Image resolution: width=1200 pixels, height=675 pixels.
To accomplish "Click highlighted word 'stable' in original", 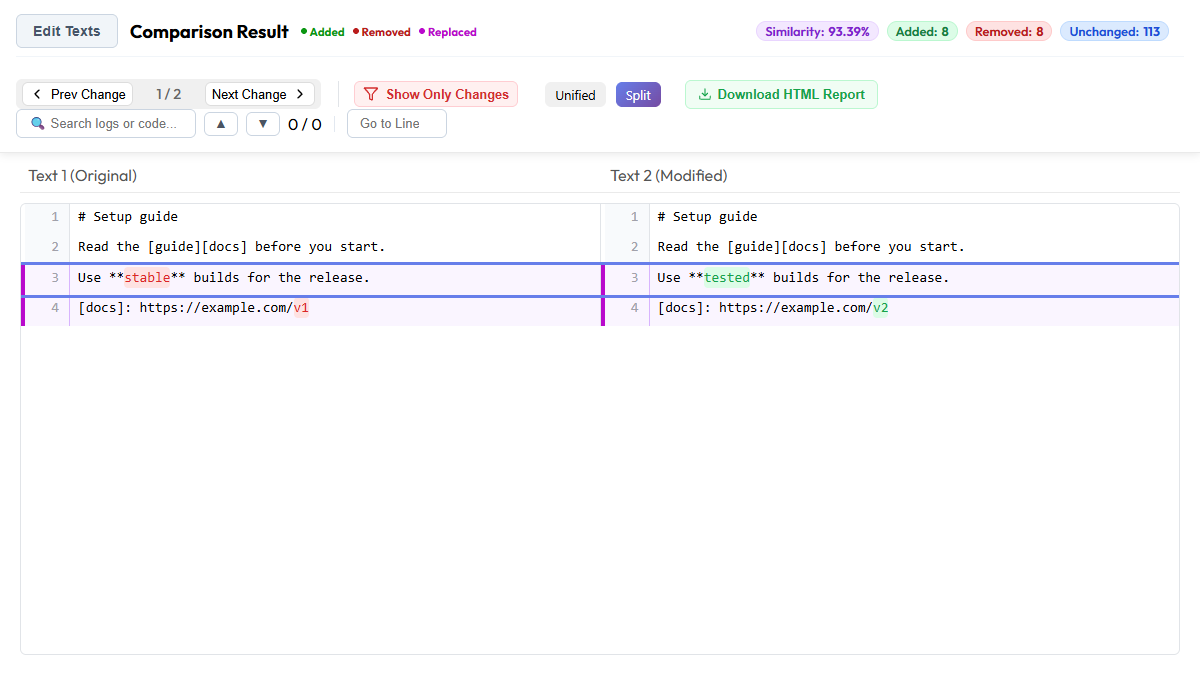I will (x=147, y=277).
